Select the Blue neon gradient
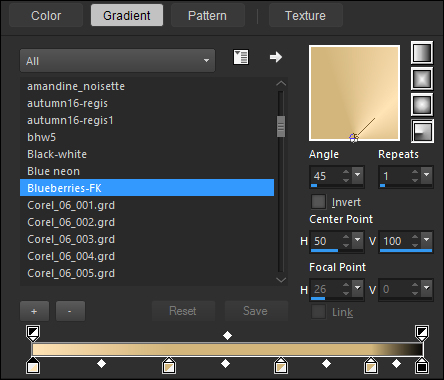This screenshot has height=380, width=444. [147, 171]
